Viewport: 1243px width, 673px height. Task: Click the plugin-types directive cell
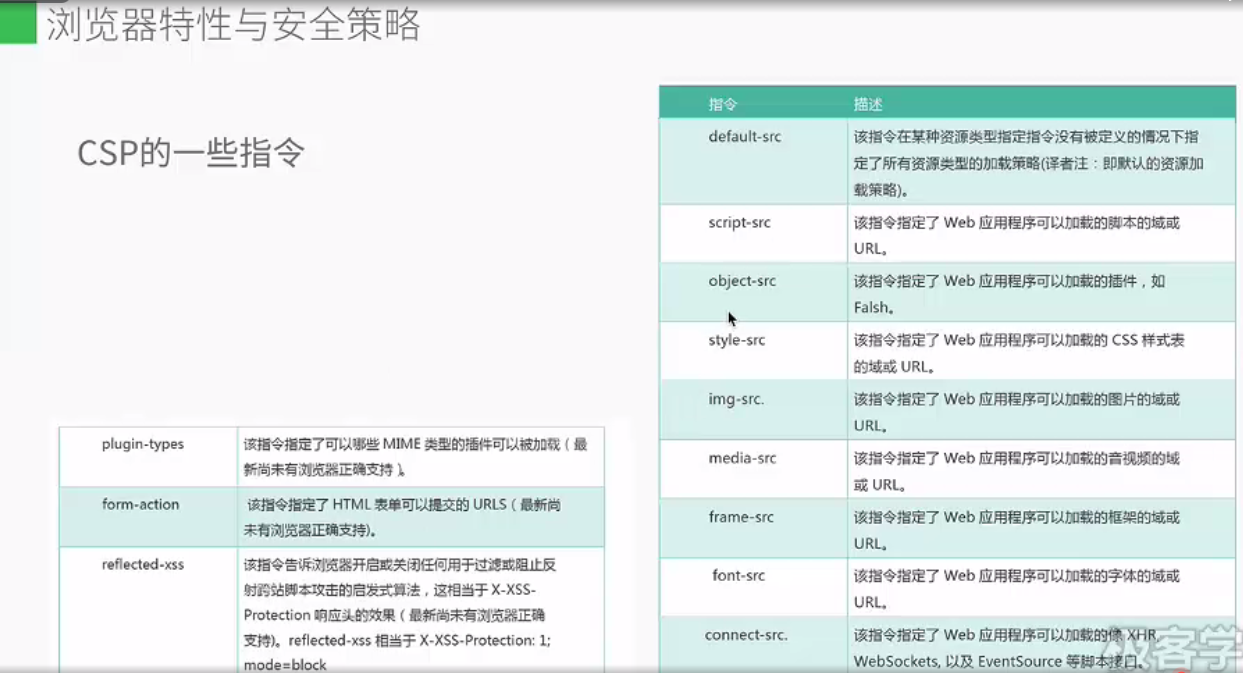point(143,444)
